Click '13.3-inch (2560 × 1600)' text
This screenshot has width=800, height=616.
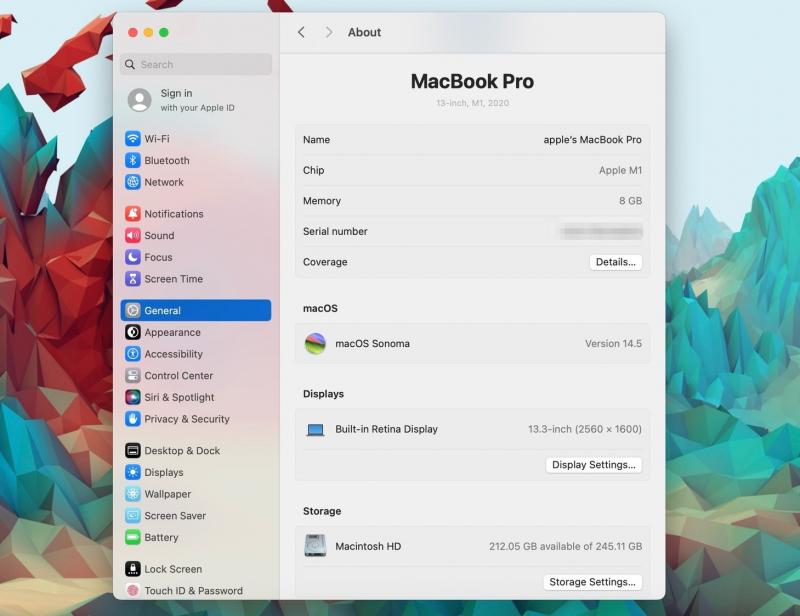pyautogui.click(x=585, y=429)
